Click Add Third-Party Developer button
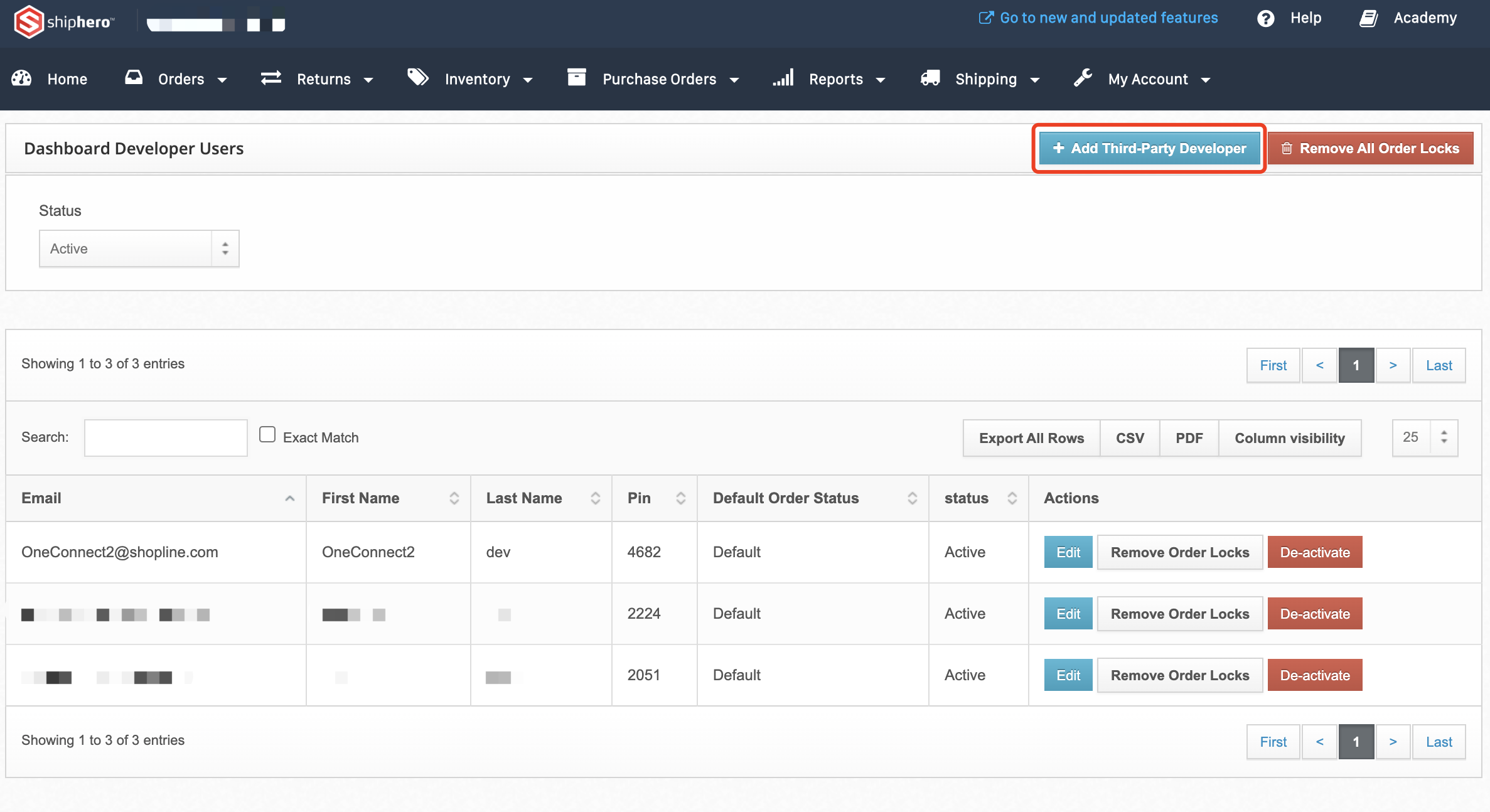Image resolution: width=1490 pixels, height=812 pixels. (1149, 148)
